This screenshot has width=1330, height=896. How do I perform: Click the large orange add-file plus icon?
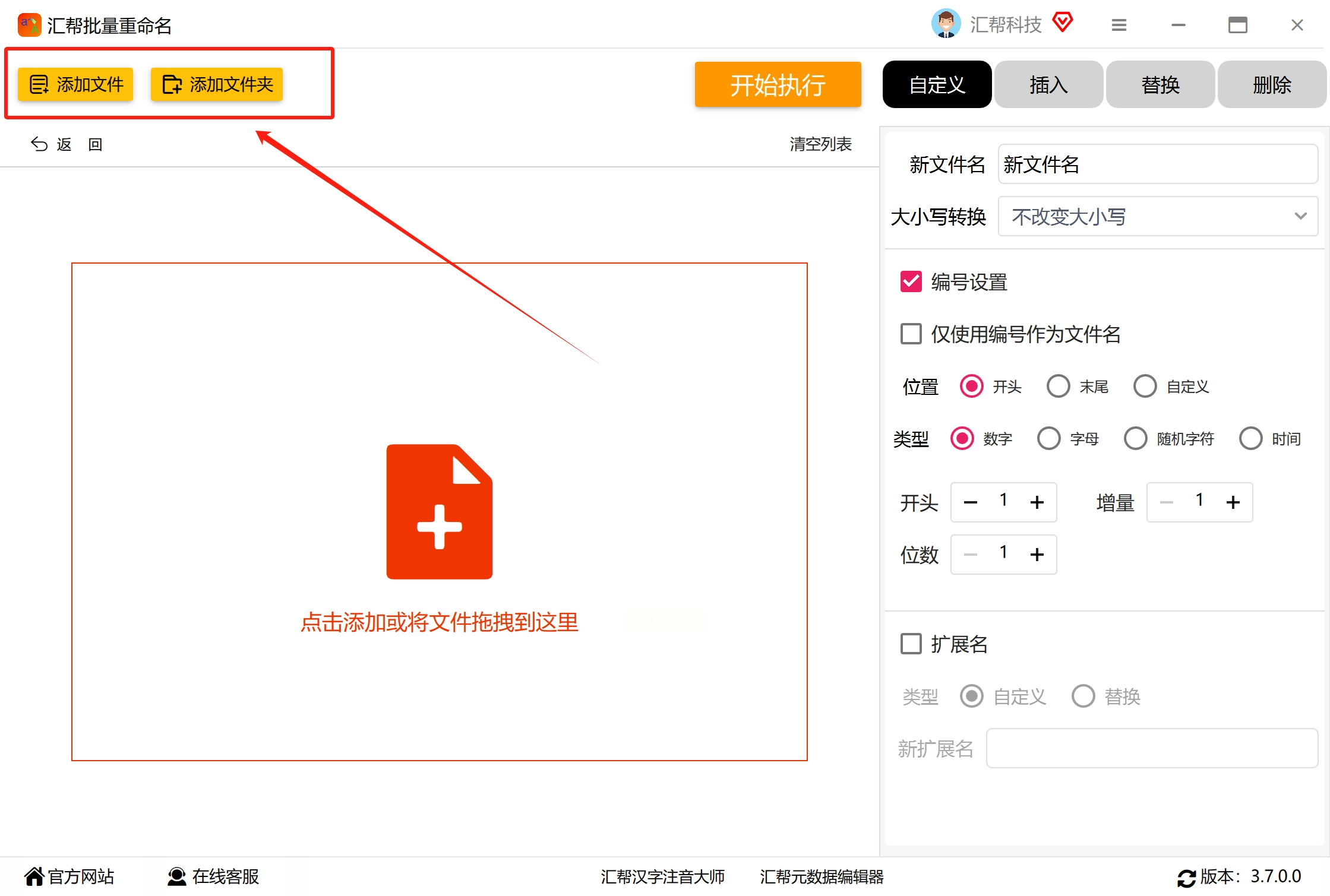[440, 512]
